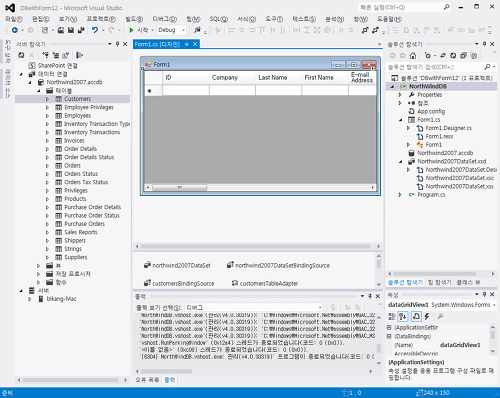This screenshot has height=398, width=500.
Task: Expand the Properties node in Solution Explorer
Action: tap(400, 95)
